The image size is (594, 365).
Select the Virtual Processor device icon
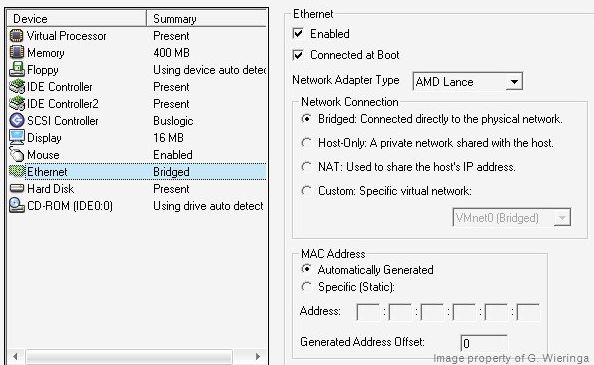pos(16,36)
